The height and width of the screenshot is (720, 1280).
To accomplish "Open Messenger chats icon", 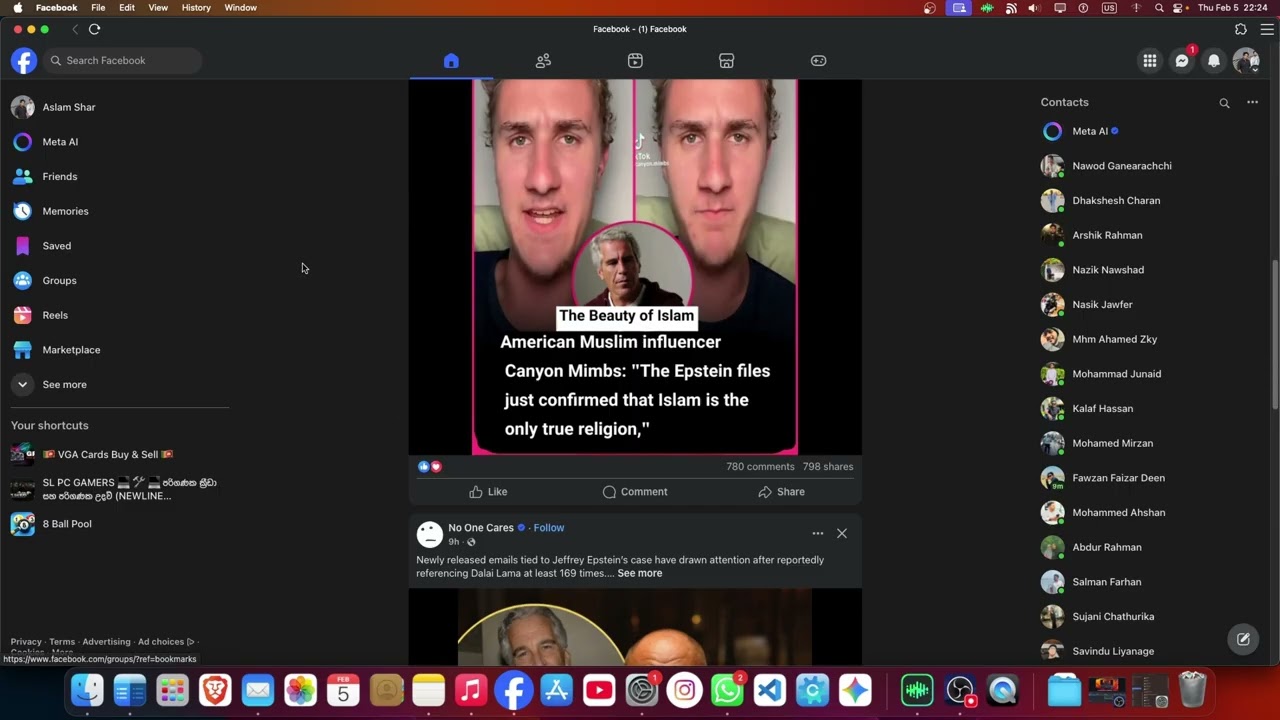I will [1182, 61].
